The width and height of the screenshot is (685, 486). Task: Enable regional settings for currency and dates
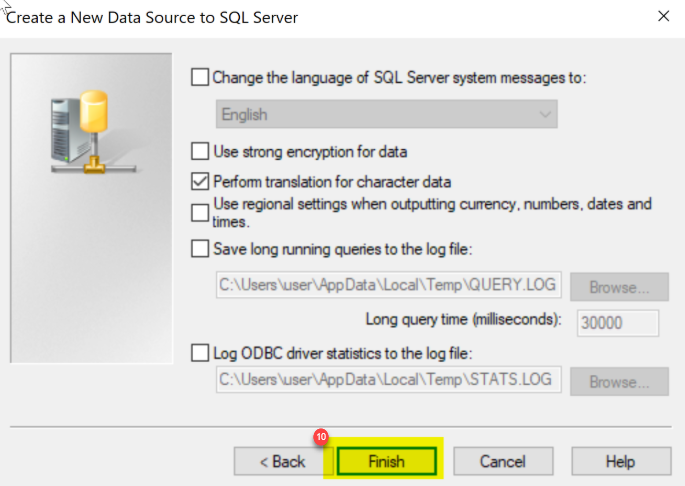(x=200, y=213)
